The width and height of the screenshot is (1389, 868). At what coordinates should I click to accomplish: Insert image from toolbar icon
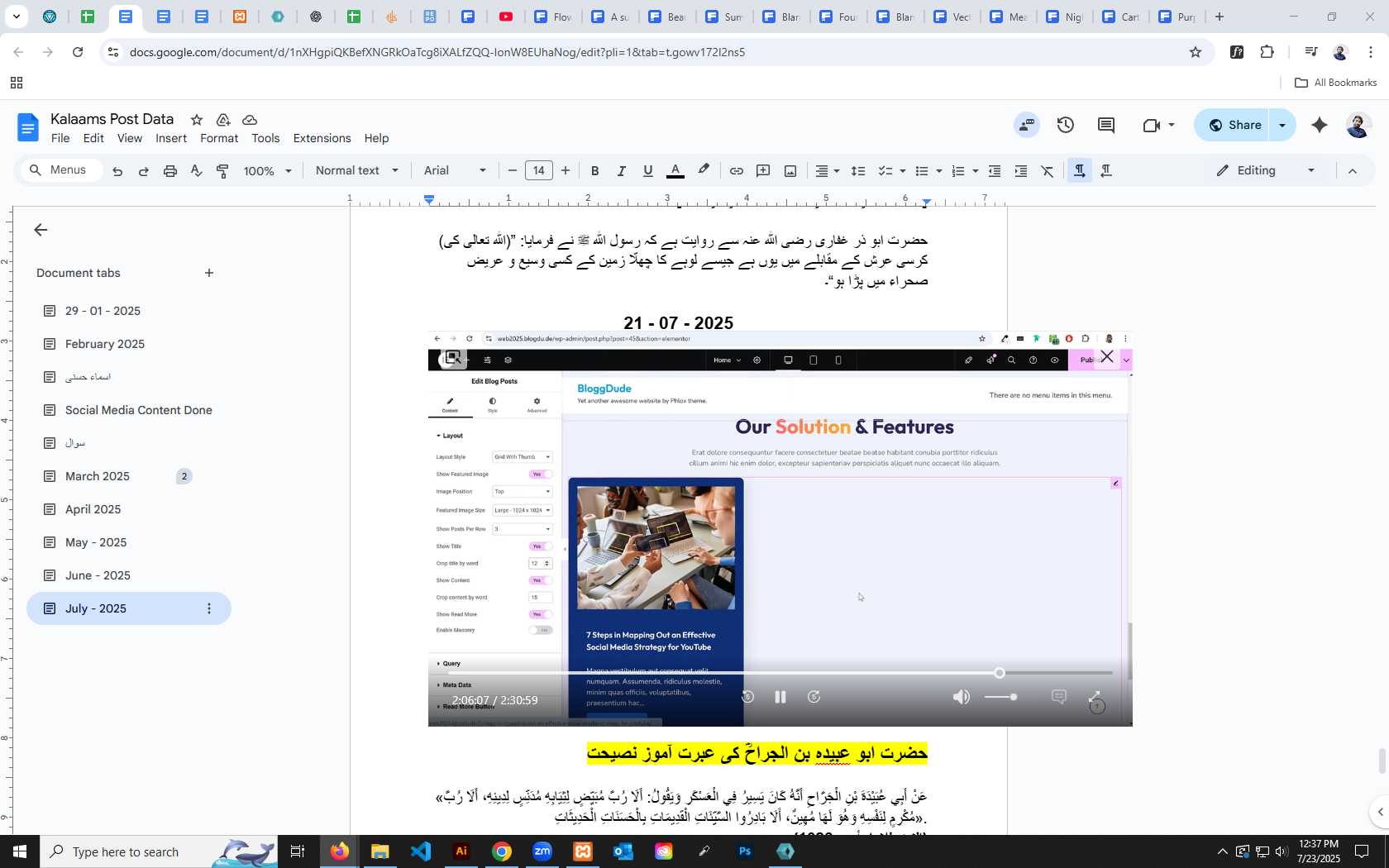790,171
